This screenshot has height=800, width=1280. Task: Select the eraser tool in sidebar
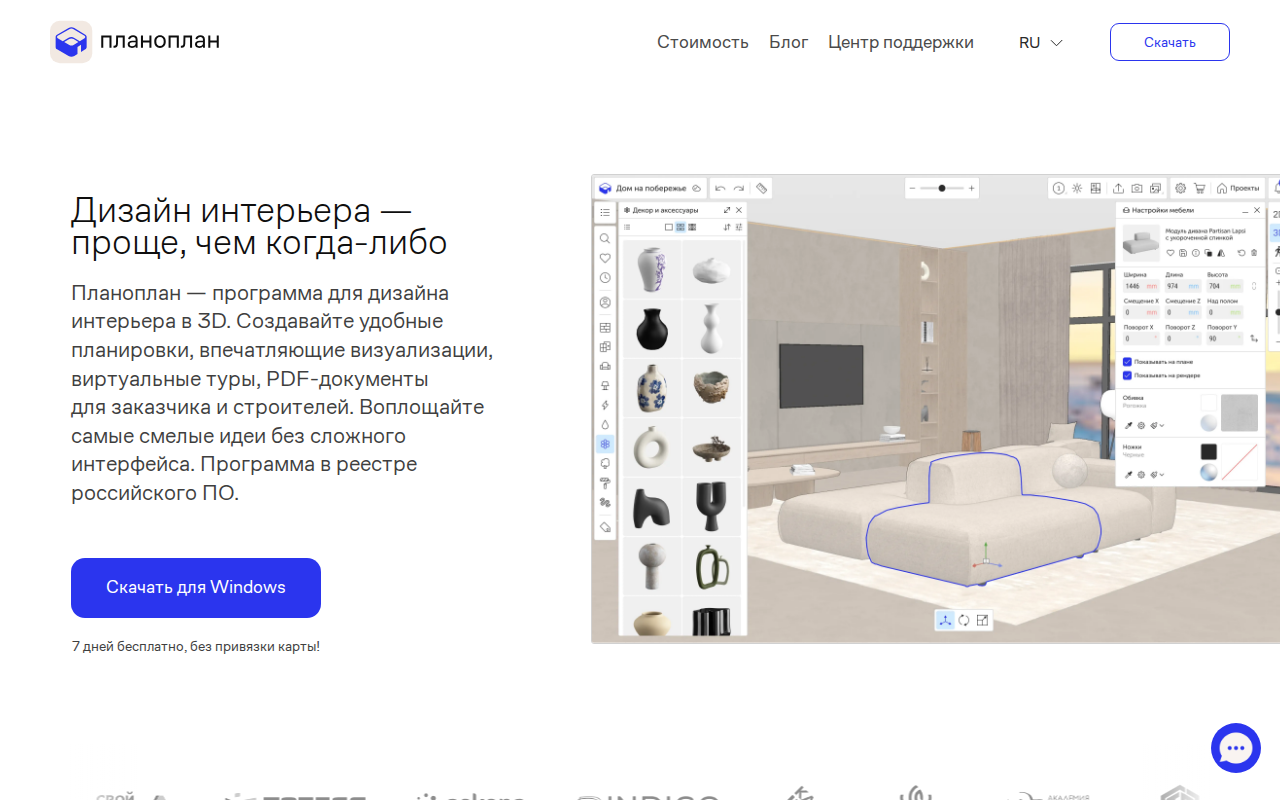coord(606,527)
